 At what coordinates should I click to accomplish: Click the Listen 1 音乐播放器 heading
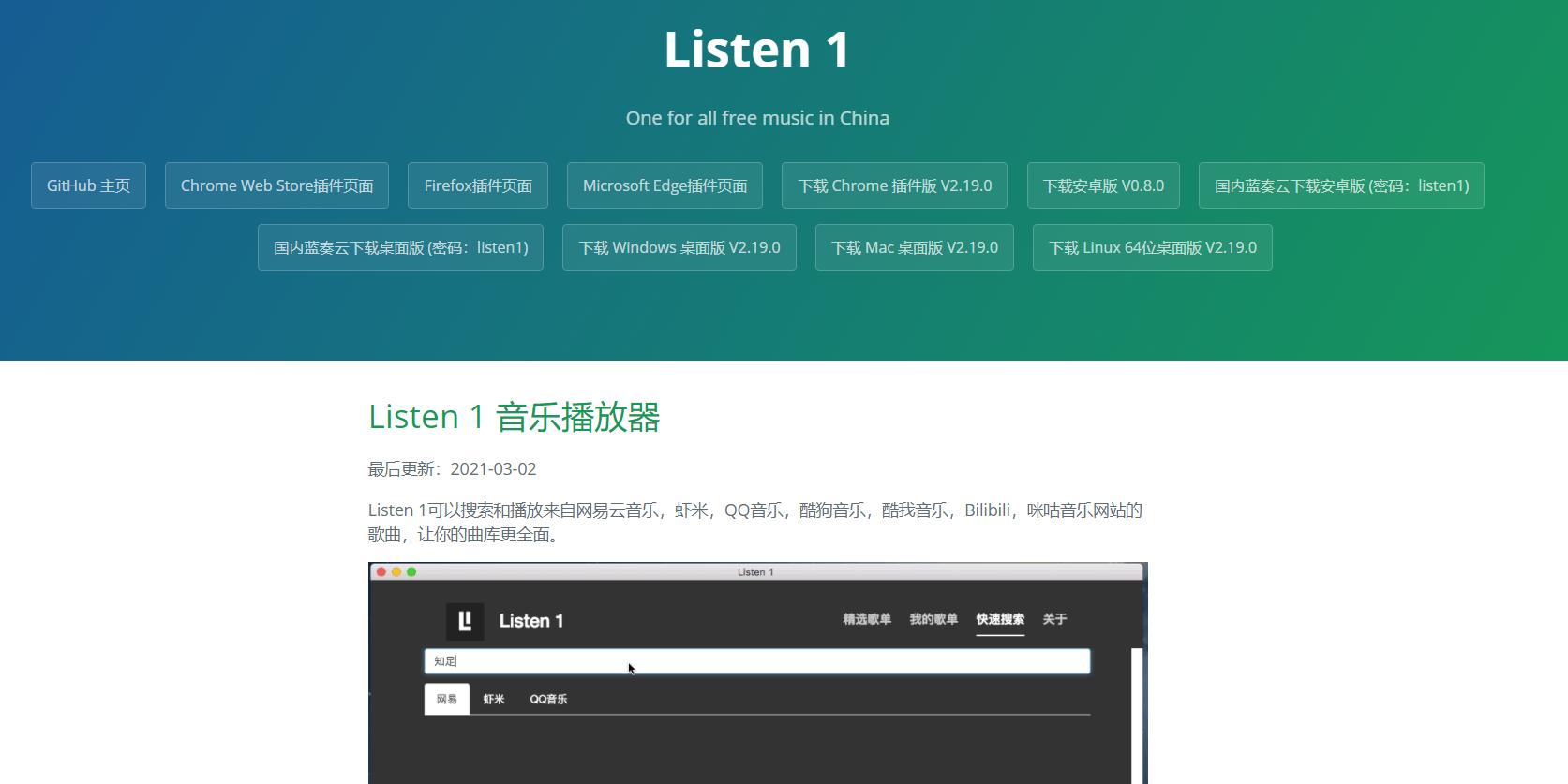pyautogui.click(x=515, y=417)
